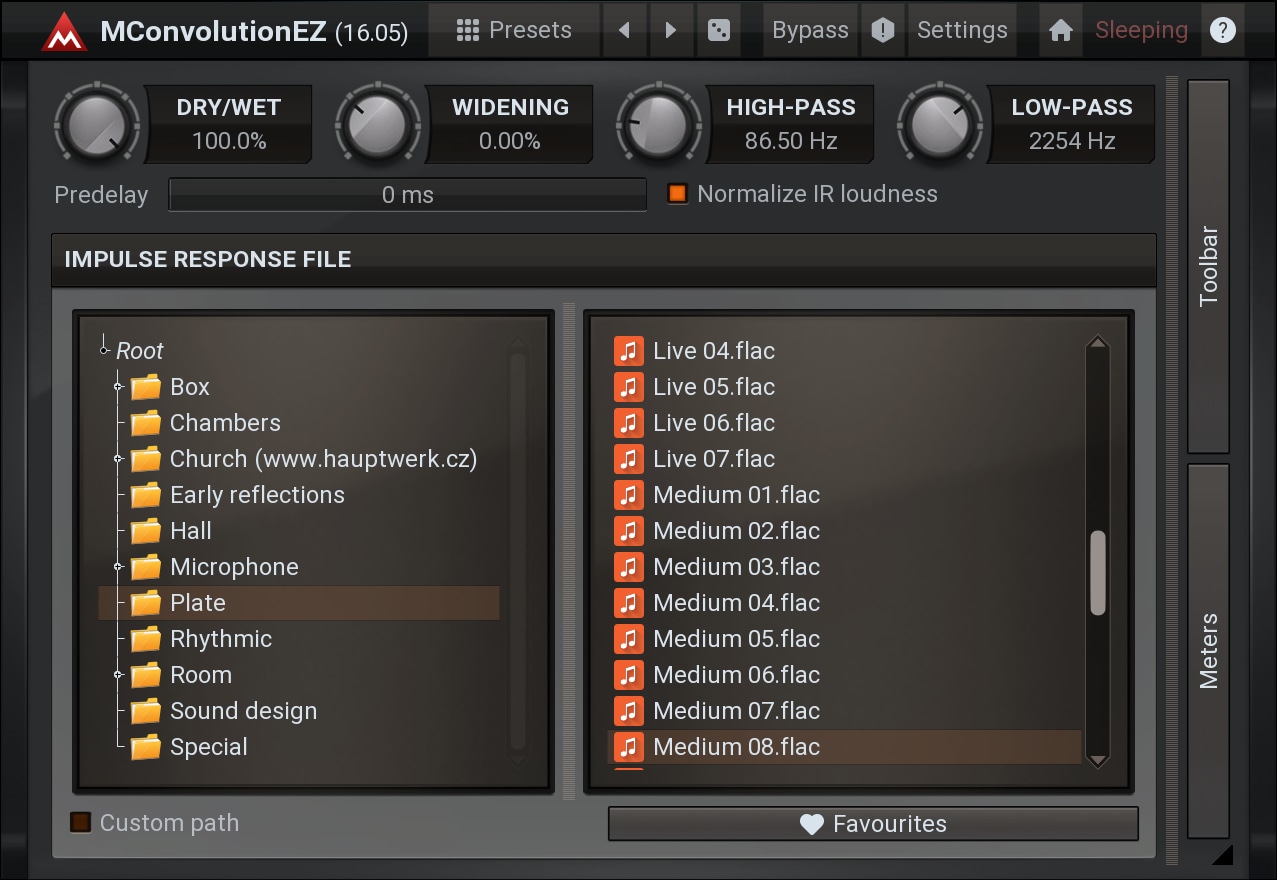The image size is (1277, 880).
Task: Select the Sound design folder
Action: (224, 711)
